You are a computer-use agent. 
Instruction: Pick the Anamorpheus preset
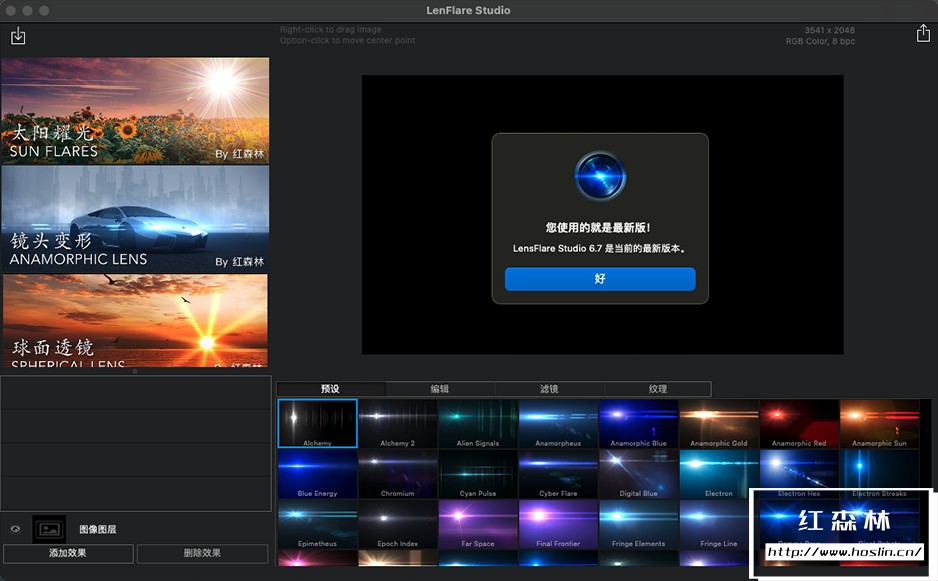click(x=558, y=424)
